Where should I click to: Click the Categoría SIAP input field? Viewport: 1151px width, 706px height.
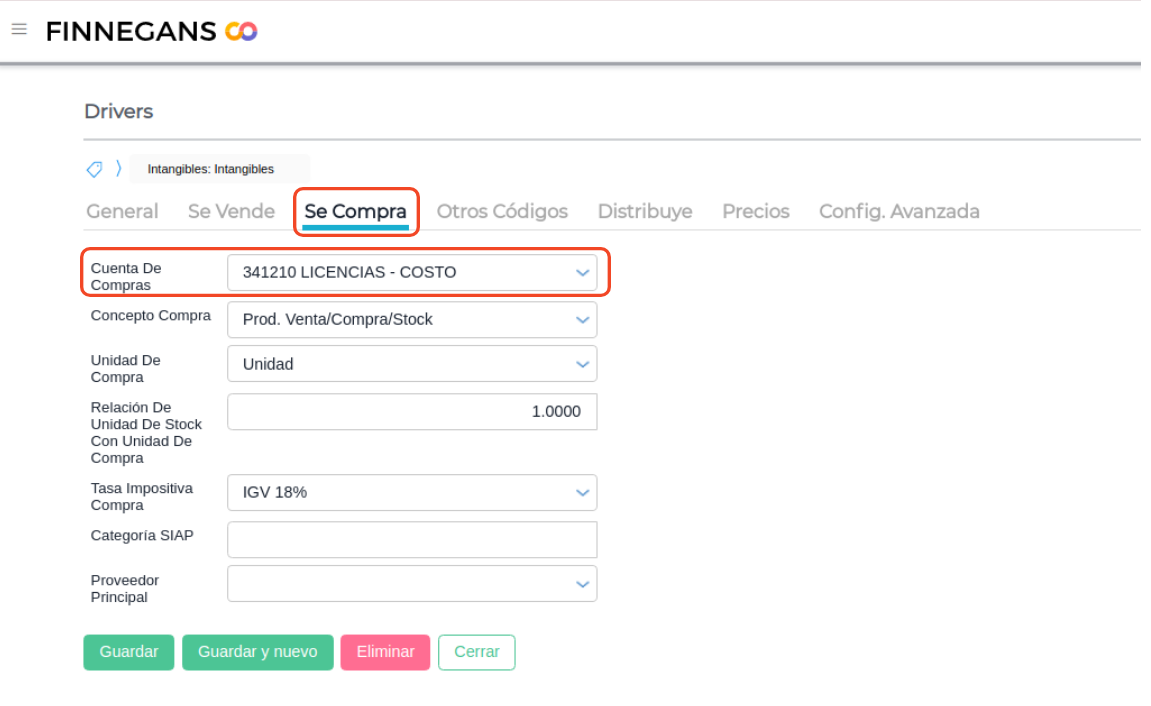[412, 540]
